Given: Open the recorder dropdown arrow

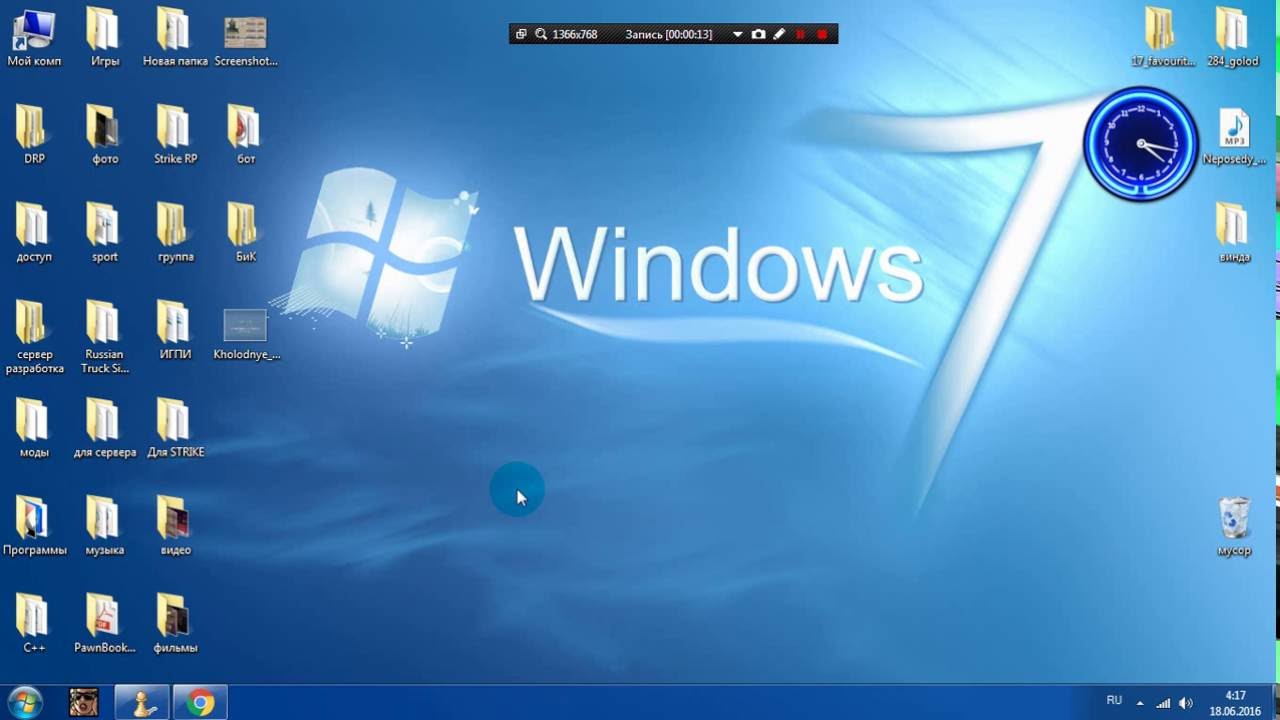Looking at the screenshot, I should click(738, 34).
